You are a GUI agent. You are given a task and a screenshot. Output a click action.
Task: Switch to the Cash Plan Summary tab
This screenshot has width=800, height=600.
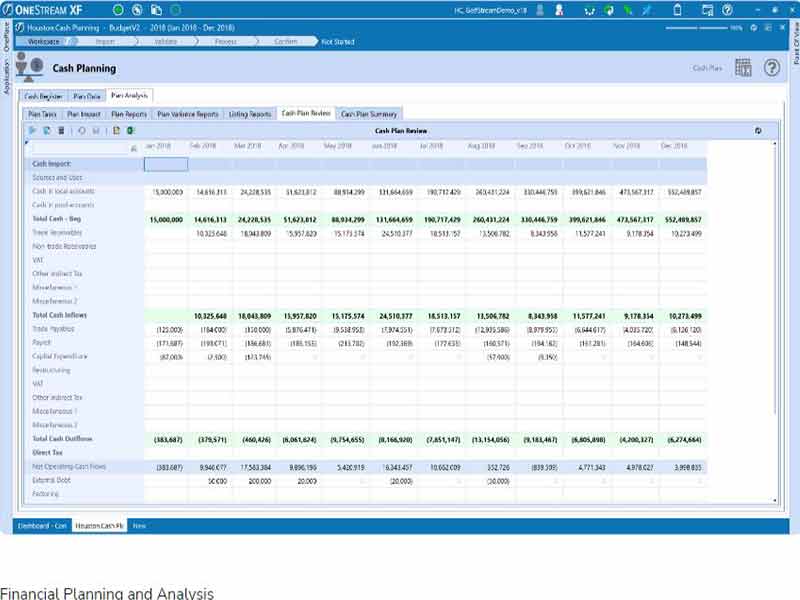click(370, 114)
